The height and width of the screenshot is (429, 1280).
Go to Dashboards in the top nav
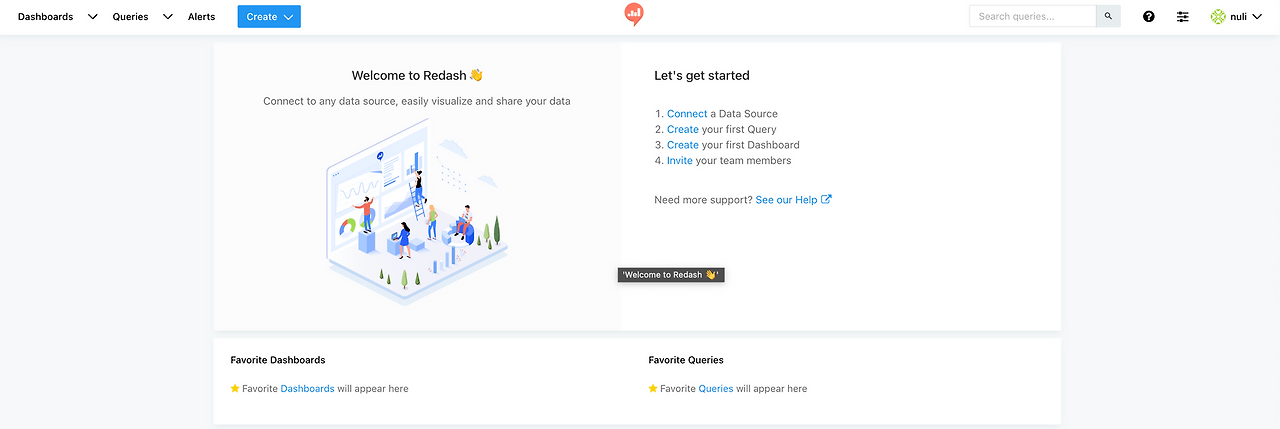(45, 17)
